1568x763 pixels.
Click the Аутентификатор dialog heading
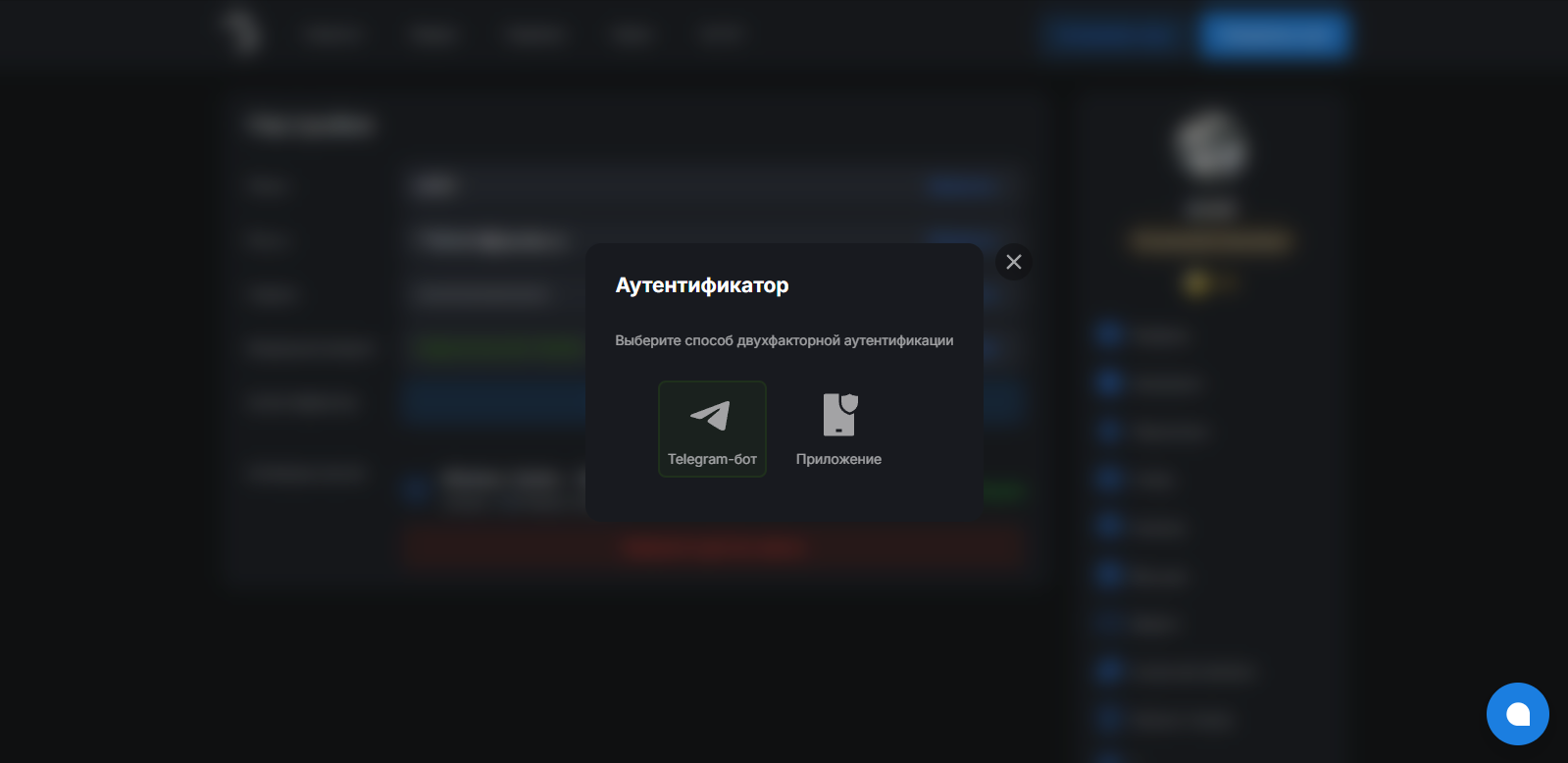[702, 285]
